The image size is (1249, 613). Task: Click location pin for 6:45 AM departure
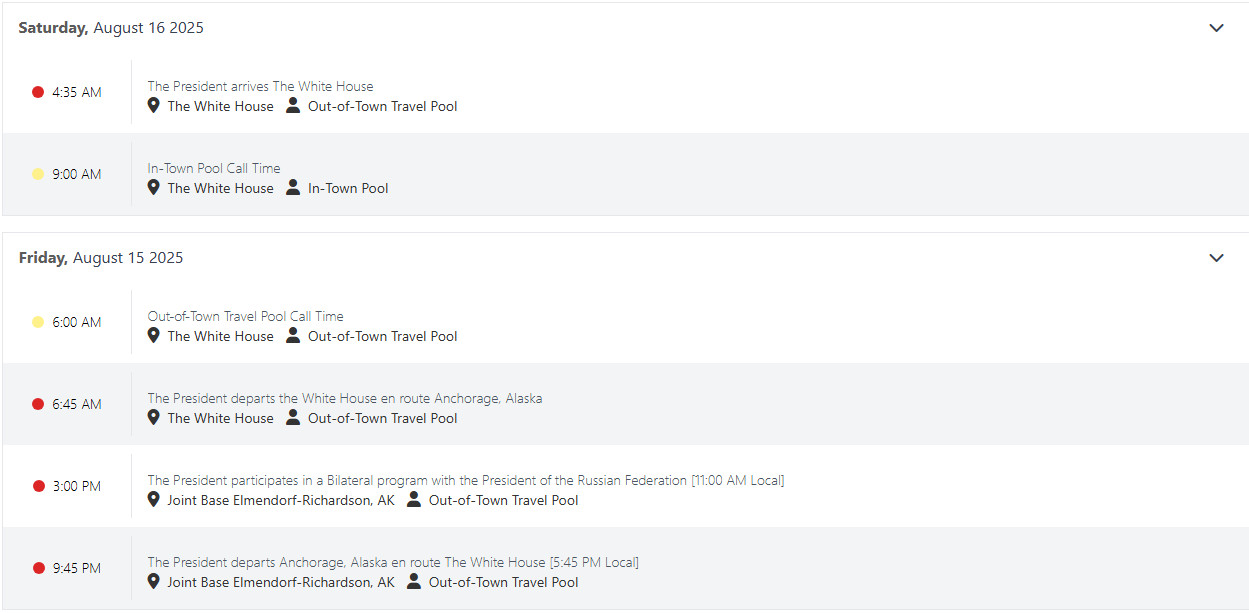153,418
